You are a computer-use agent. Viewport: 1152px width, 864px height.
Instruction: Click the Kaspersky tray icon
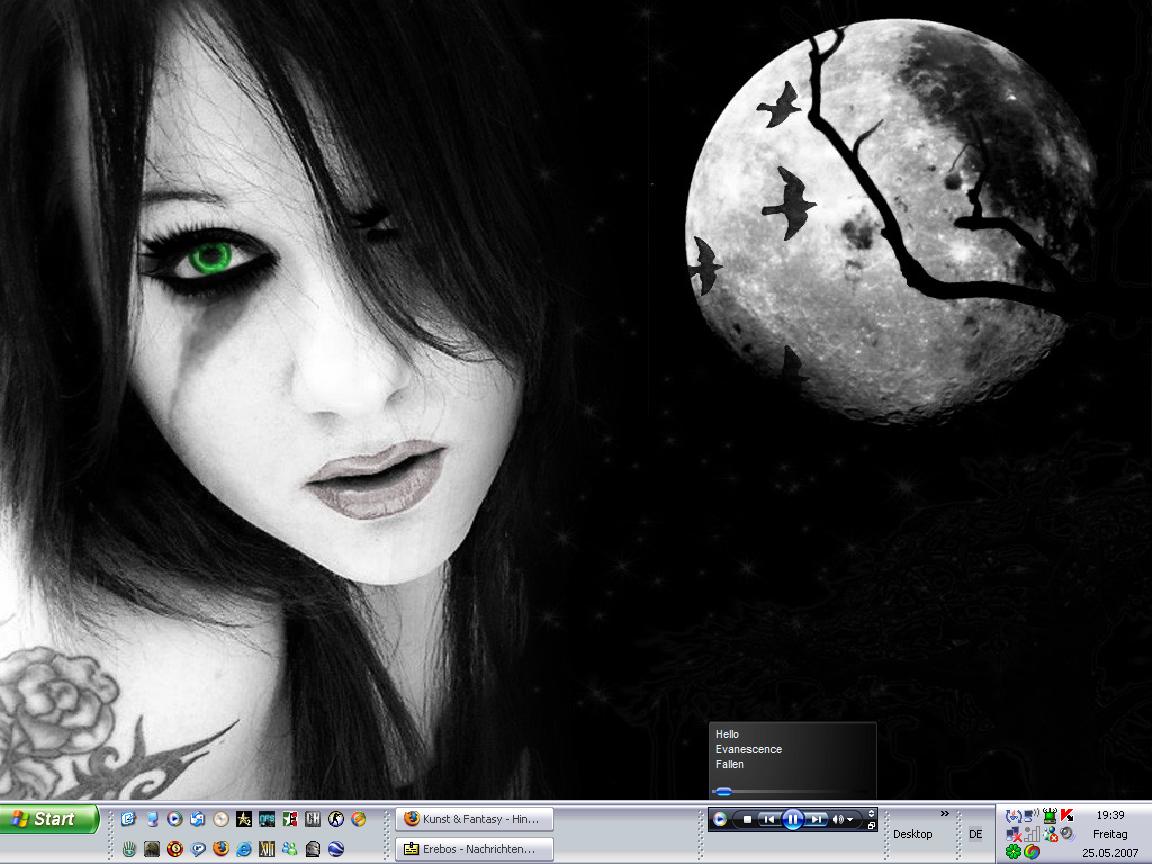[1067, 816]
